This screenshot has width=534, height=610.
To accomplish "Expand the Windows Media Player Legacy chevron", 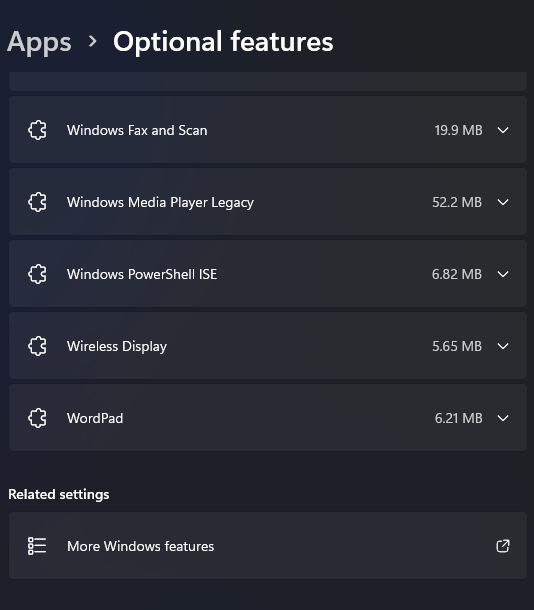I will (x=503, y=202).
